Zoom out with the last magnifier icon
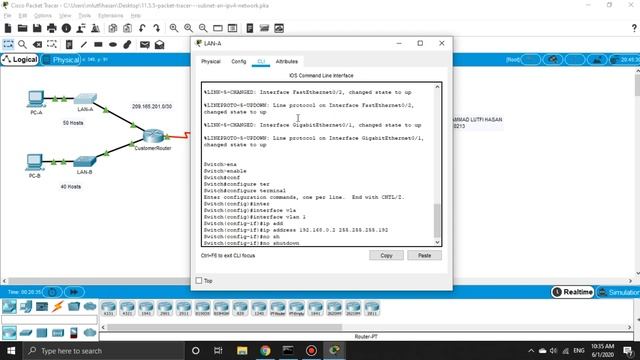The height and width of the screenshot is (360, 640). pyautogui.click(x=203, y=28)
